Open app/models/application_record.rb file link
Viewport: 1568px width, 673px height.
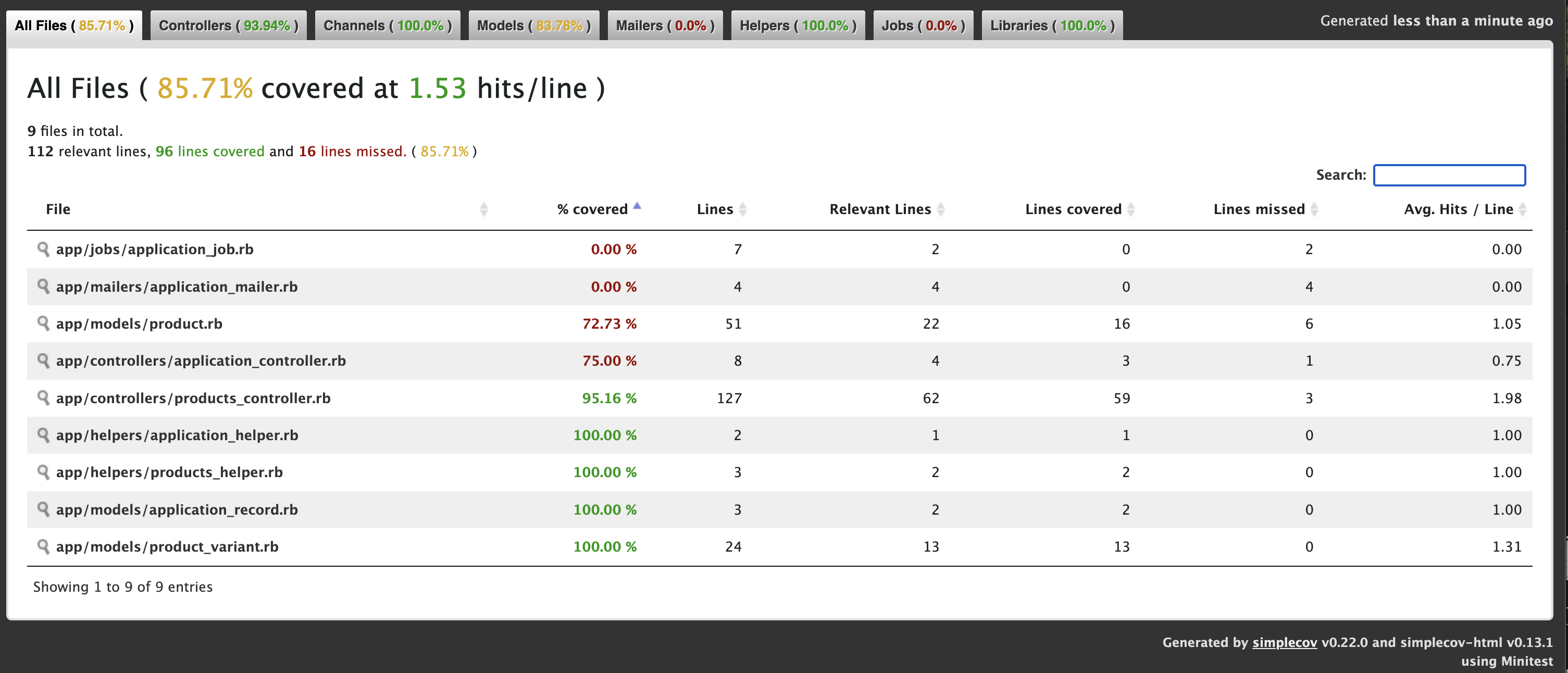[177, 509]
